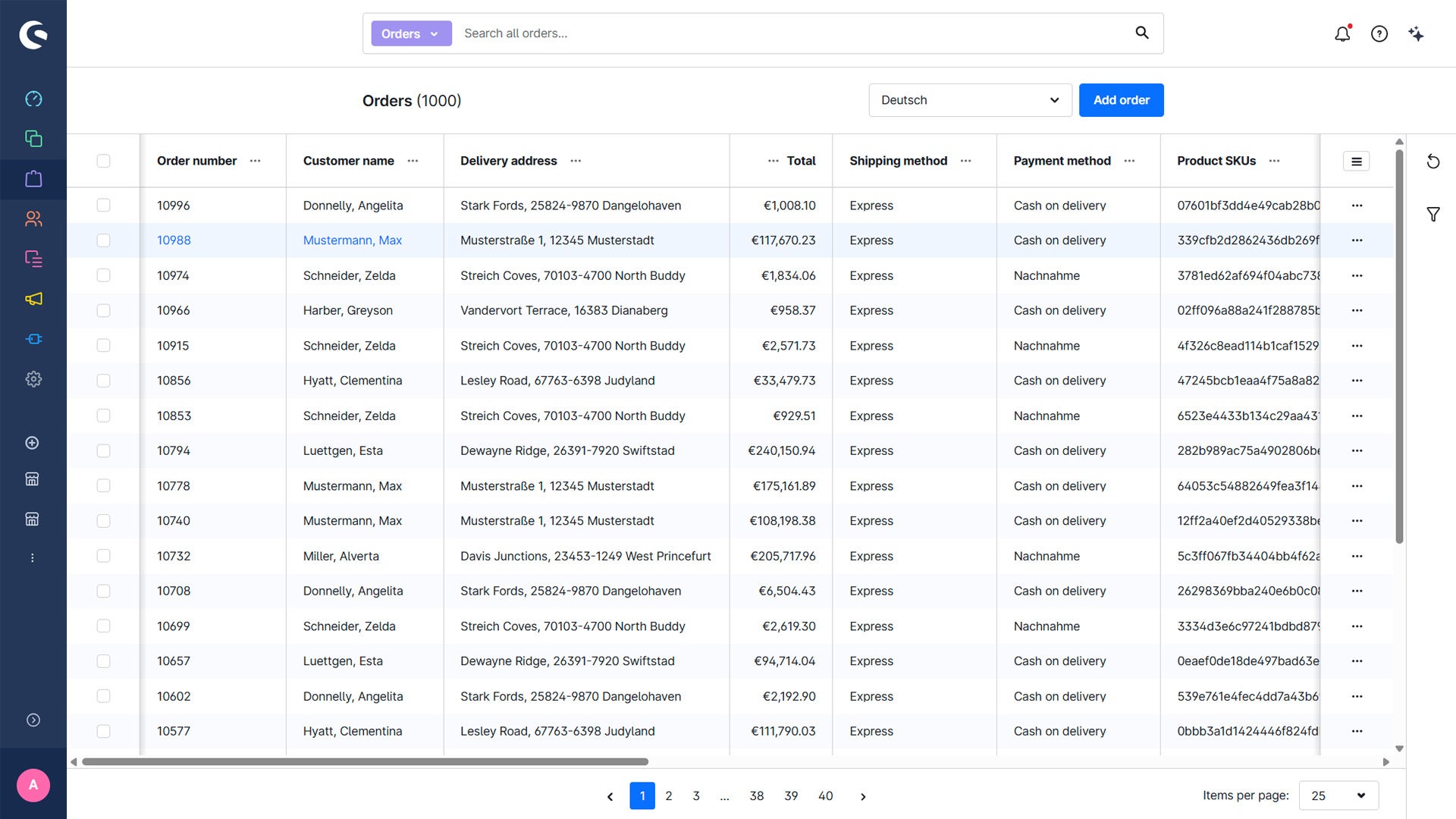Open row actions menu for order 10974
The width and height of the screenshot is (1456, 819).
1357,275
